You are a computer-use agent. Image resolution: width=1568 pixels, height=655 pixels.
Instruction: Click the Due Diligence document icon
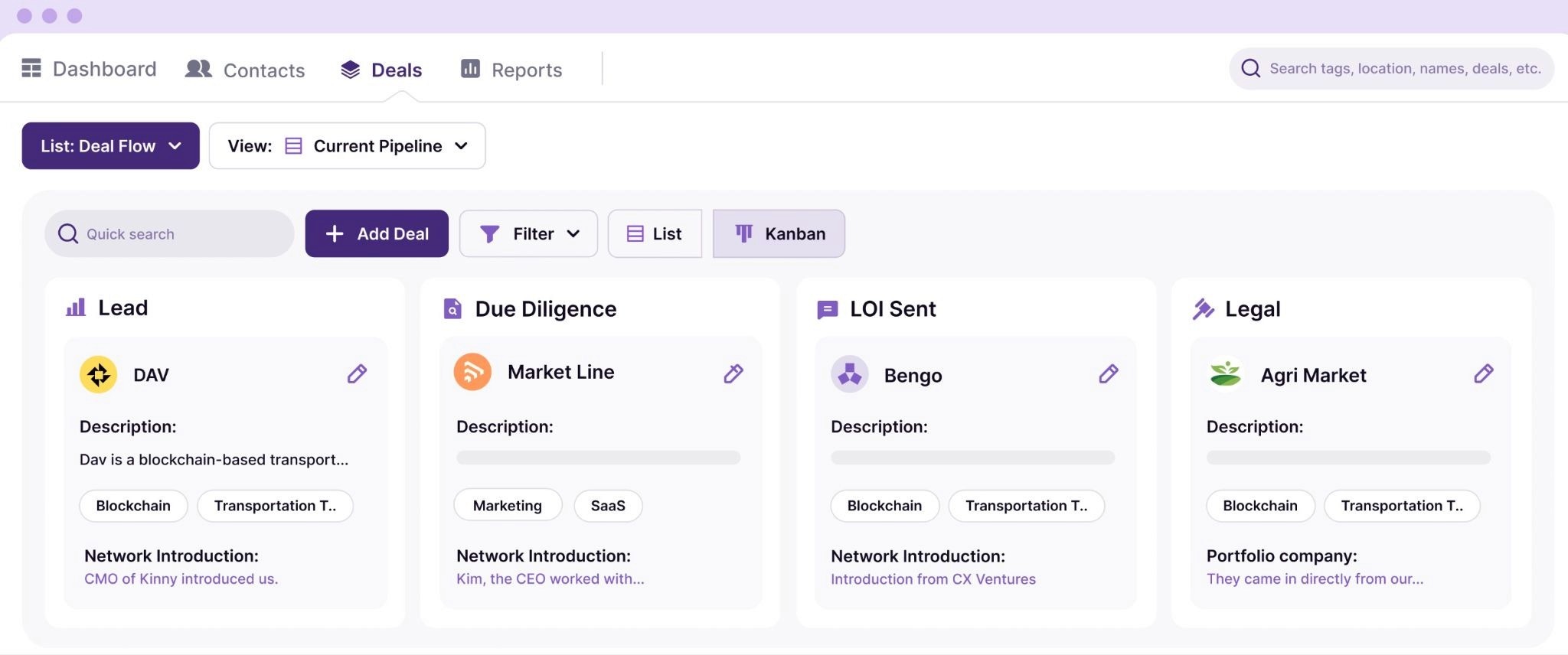point(452,308)
